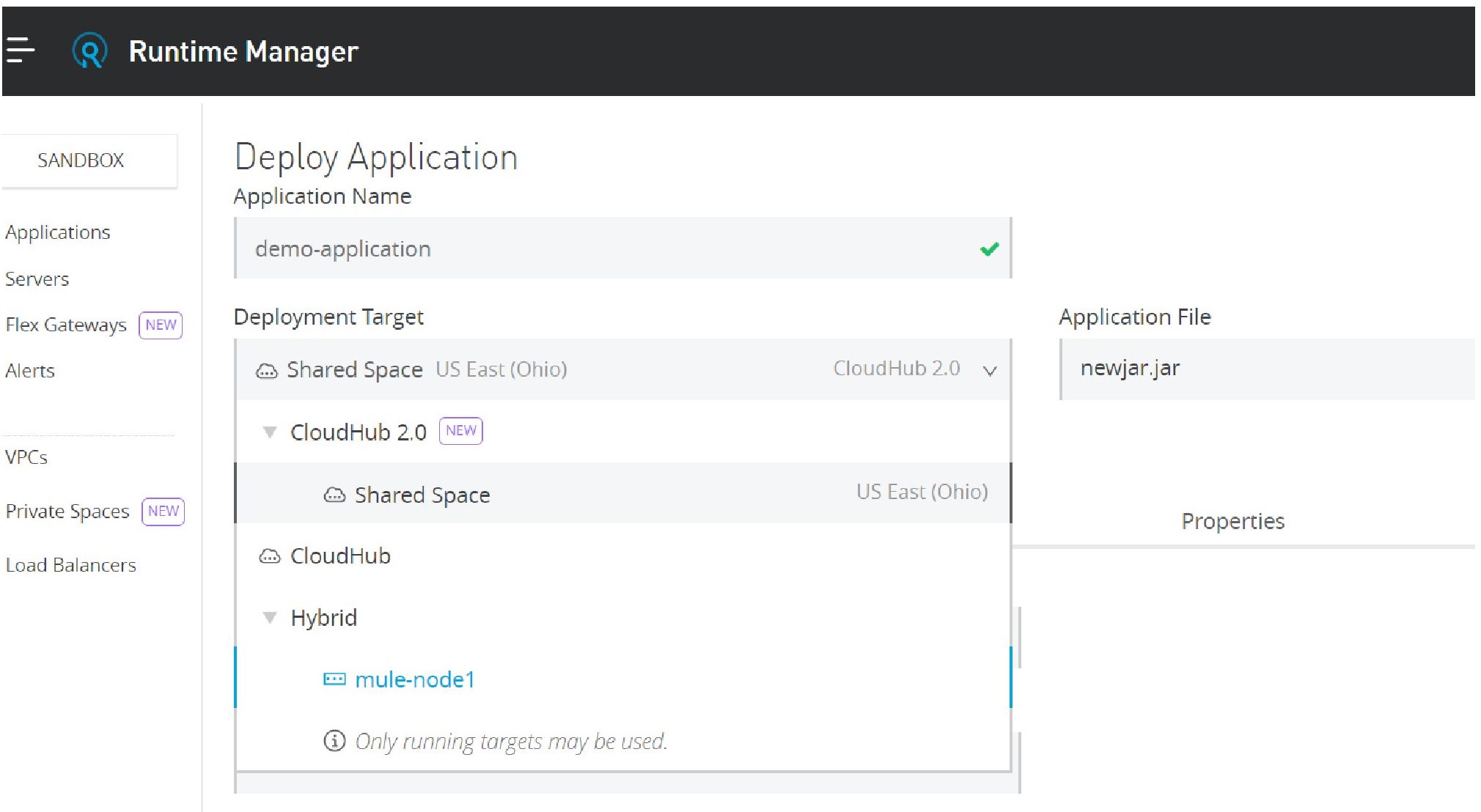Click cloud icon in selected Deployment Target
This screenshot has width=1481, height=812.
(266, 370)
